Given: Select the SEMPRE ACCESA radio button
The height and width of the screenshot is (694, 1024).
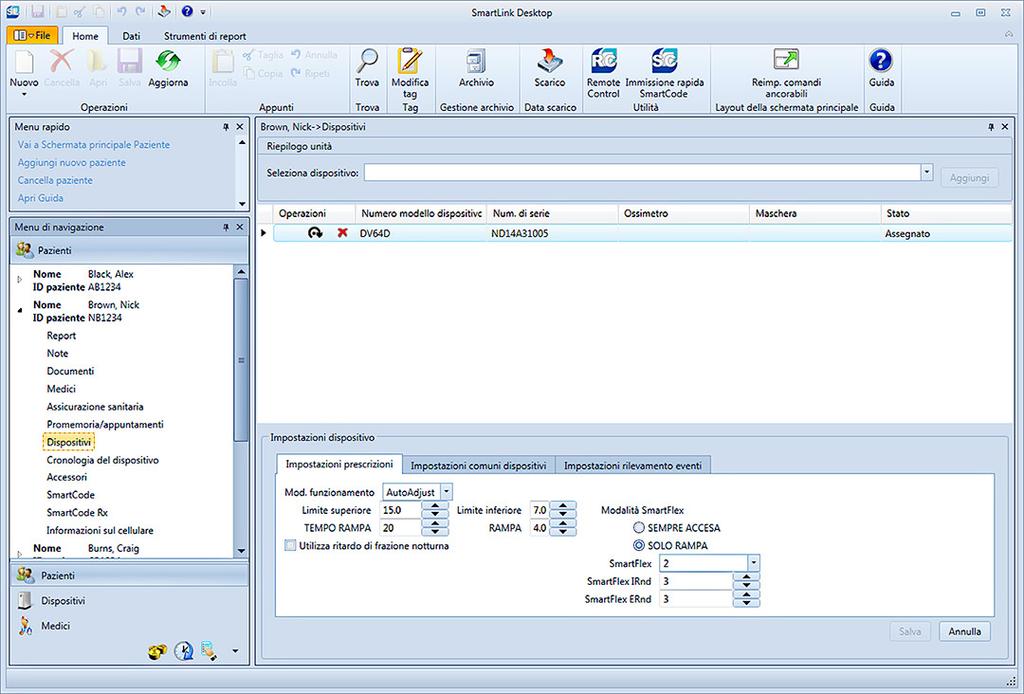Looking at the screenshot, I should 639,528.
